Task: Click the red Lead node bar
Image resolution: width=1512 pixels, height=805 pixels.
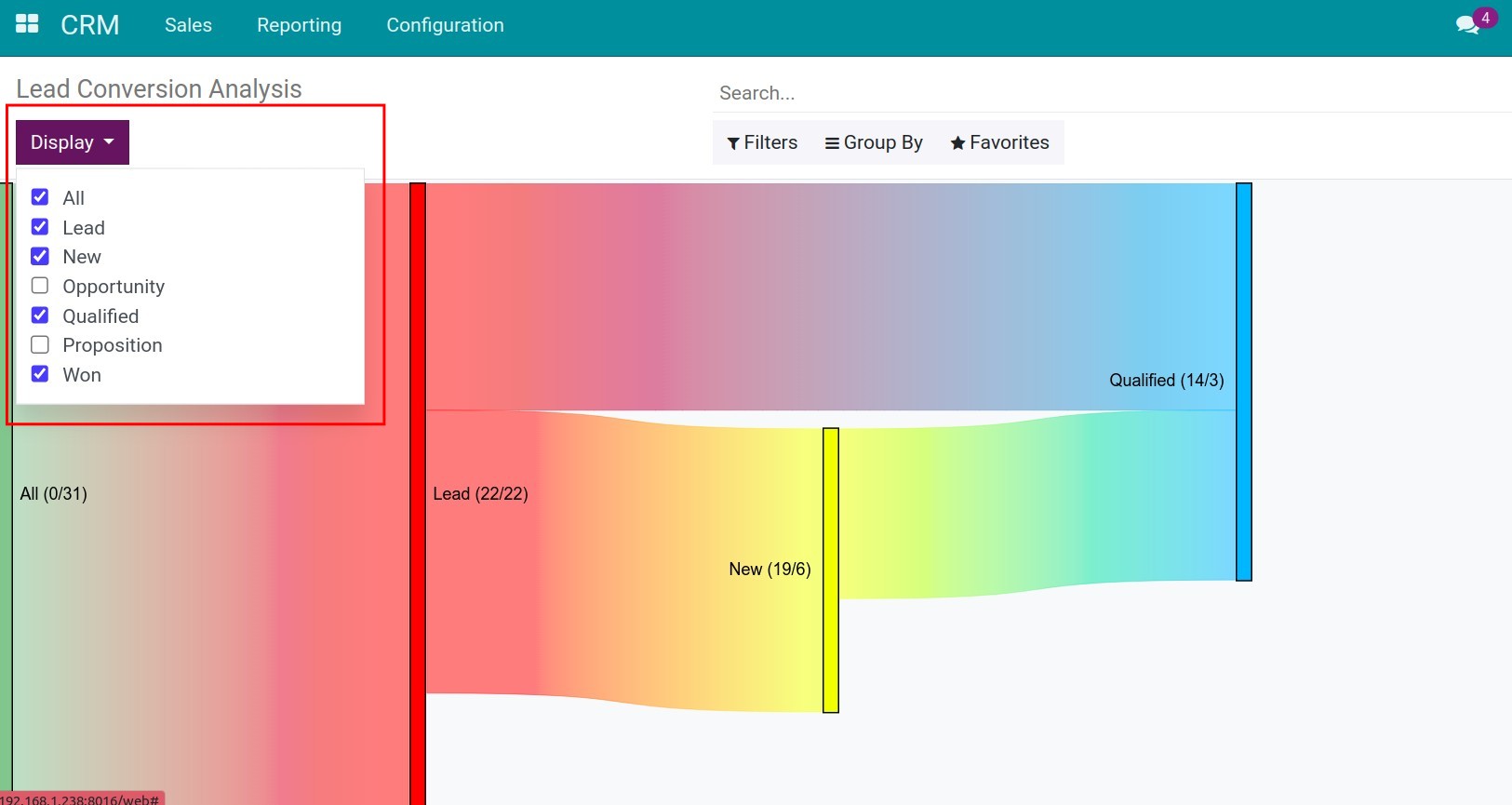Action: pos(418,493)
